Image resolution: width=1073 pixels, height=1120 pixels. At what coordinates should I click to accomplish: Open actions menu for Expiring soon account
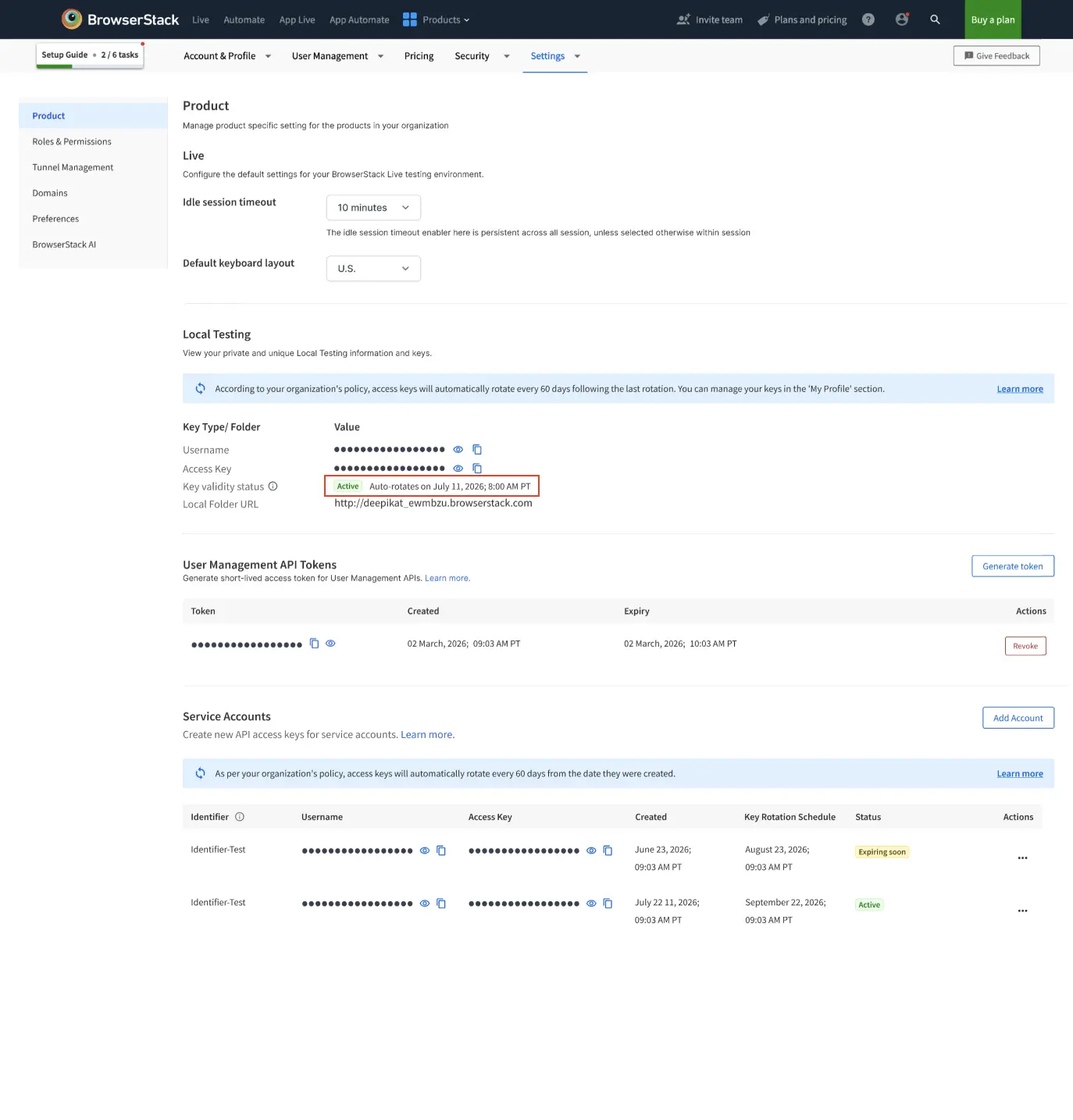tap(1022, 858)
